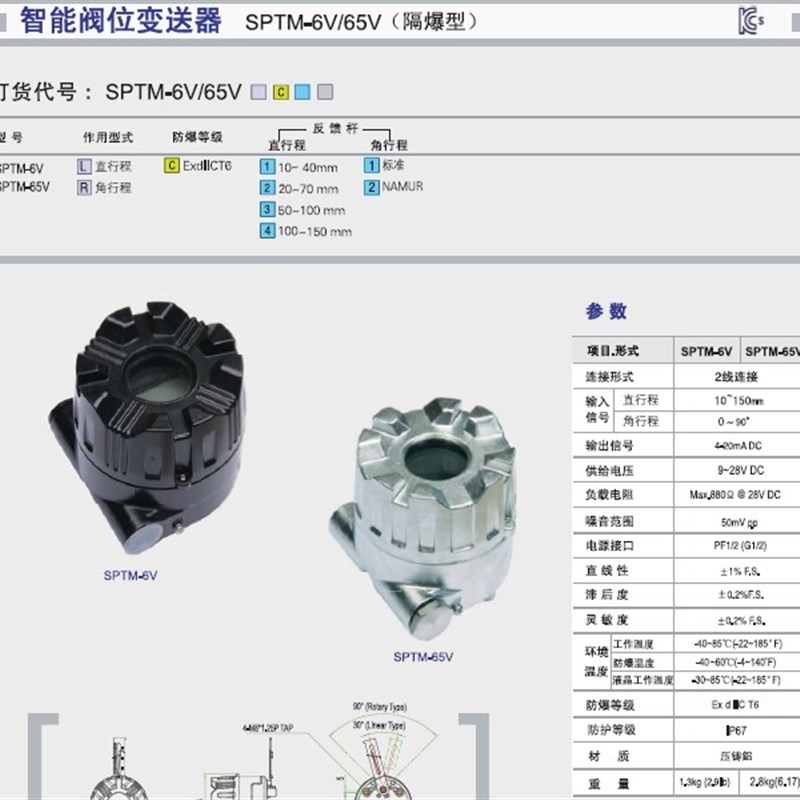Image resolution: width=800 pixels, height=800 pixels.
Task: Open the silver SPTM-65V product photo
Action: click(422, 518)
